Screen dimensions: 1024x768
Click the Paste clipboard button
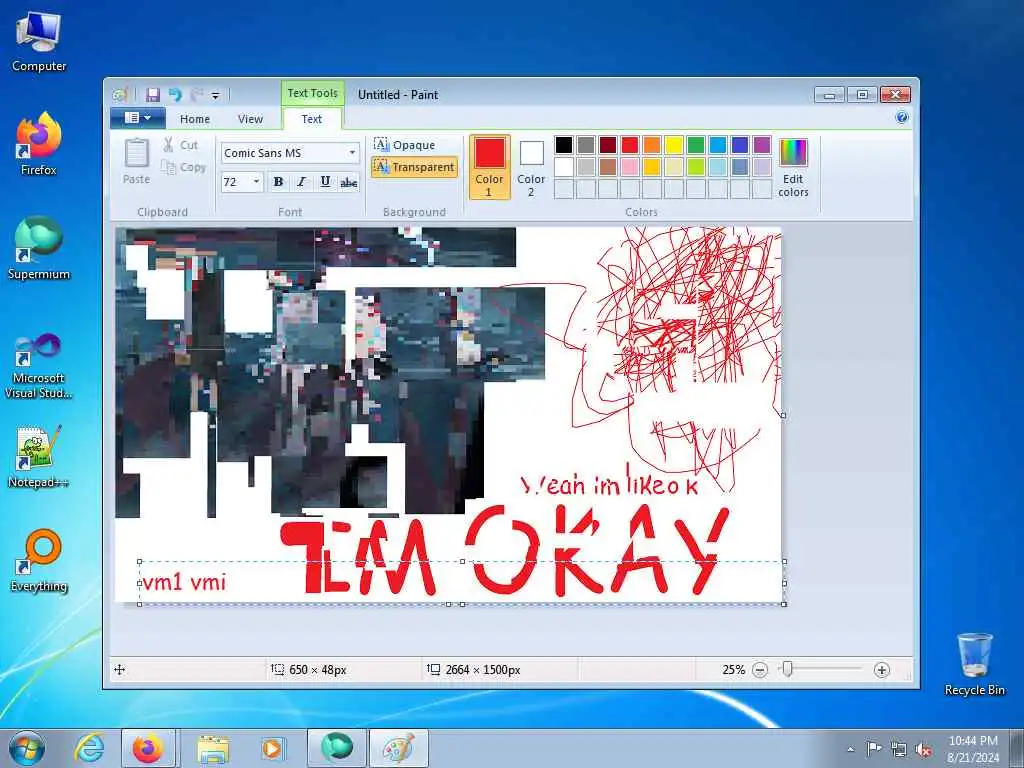tap(136, 161)
